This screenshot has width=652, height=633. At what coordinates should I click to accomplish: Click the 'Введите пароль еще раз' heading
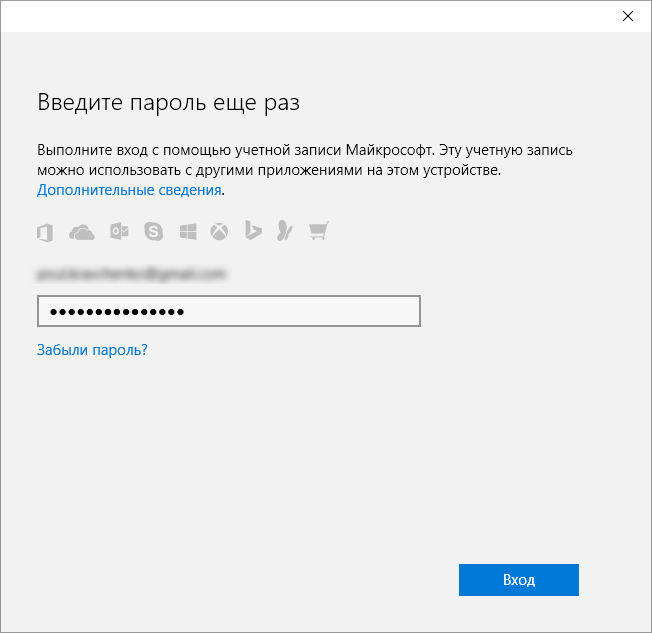[168, 103]
